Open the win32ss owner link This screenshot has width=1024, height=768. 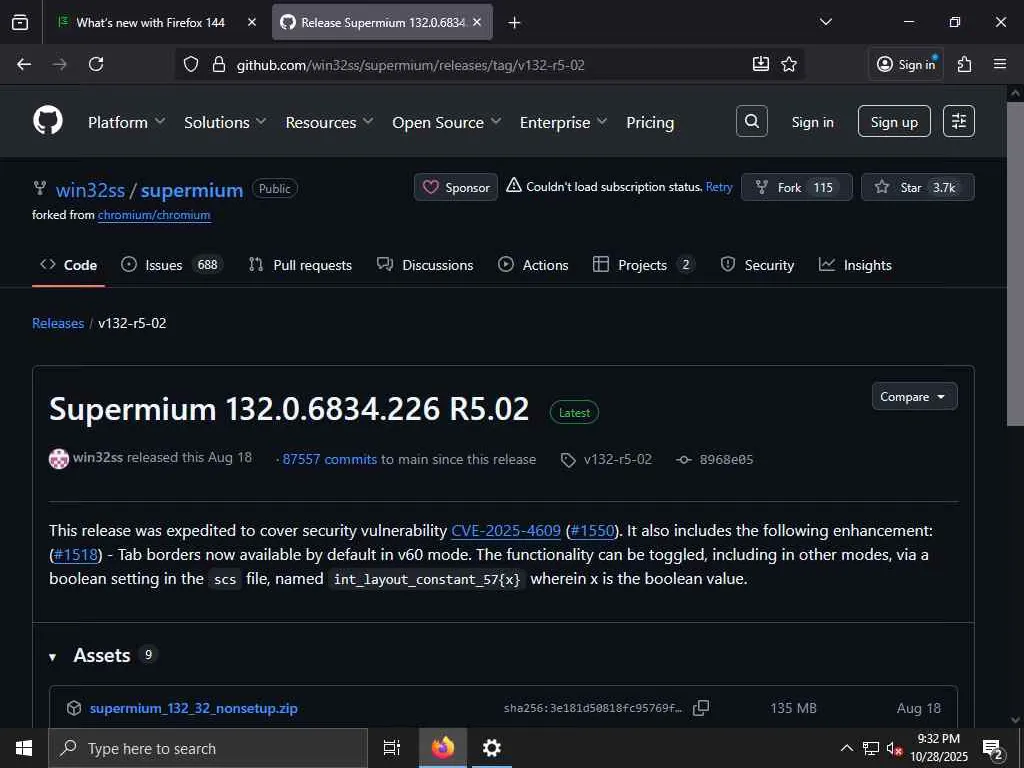tap(90, 190)
